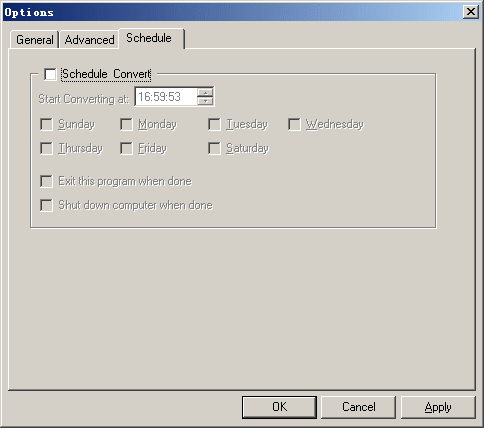Select the Wednesday checkbox
The height and width of the screenshot is (428, 484).
[x=294, y=124]
